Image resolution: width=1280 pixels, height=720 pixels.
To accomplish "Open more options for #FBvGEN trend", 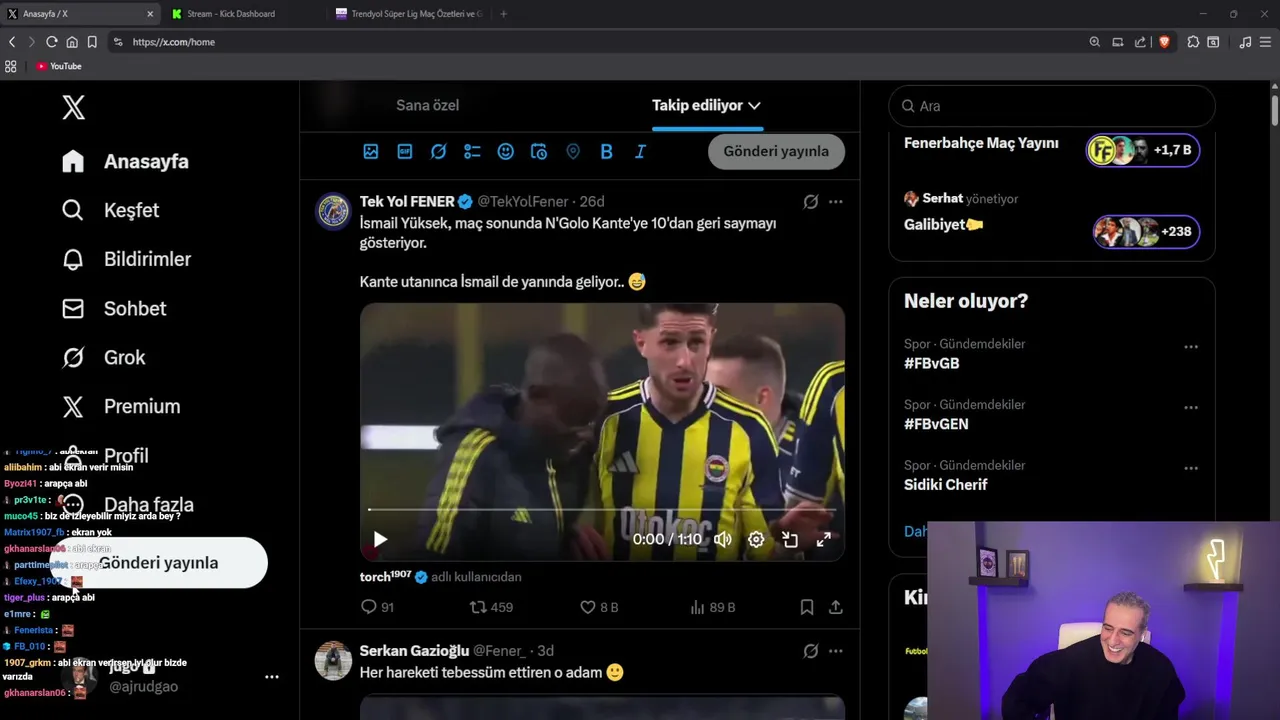I will [x=1191, y=408].
